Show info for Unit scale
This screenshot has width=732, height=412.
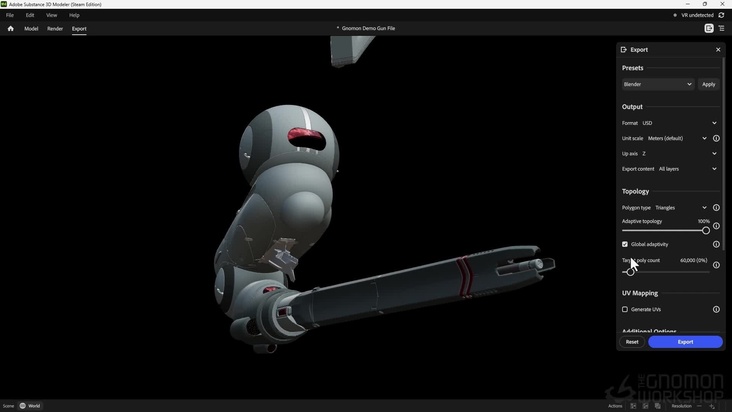point(716,138)
